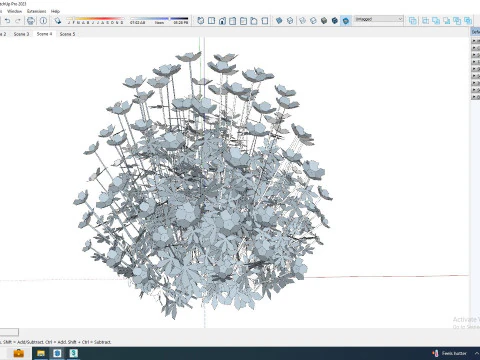Image resolution: width=480 pixels, height=360 pixels.
Task: Apply the Shaded with Textures style
Action: (x=335, y=21)
